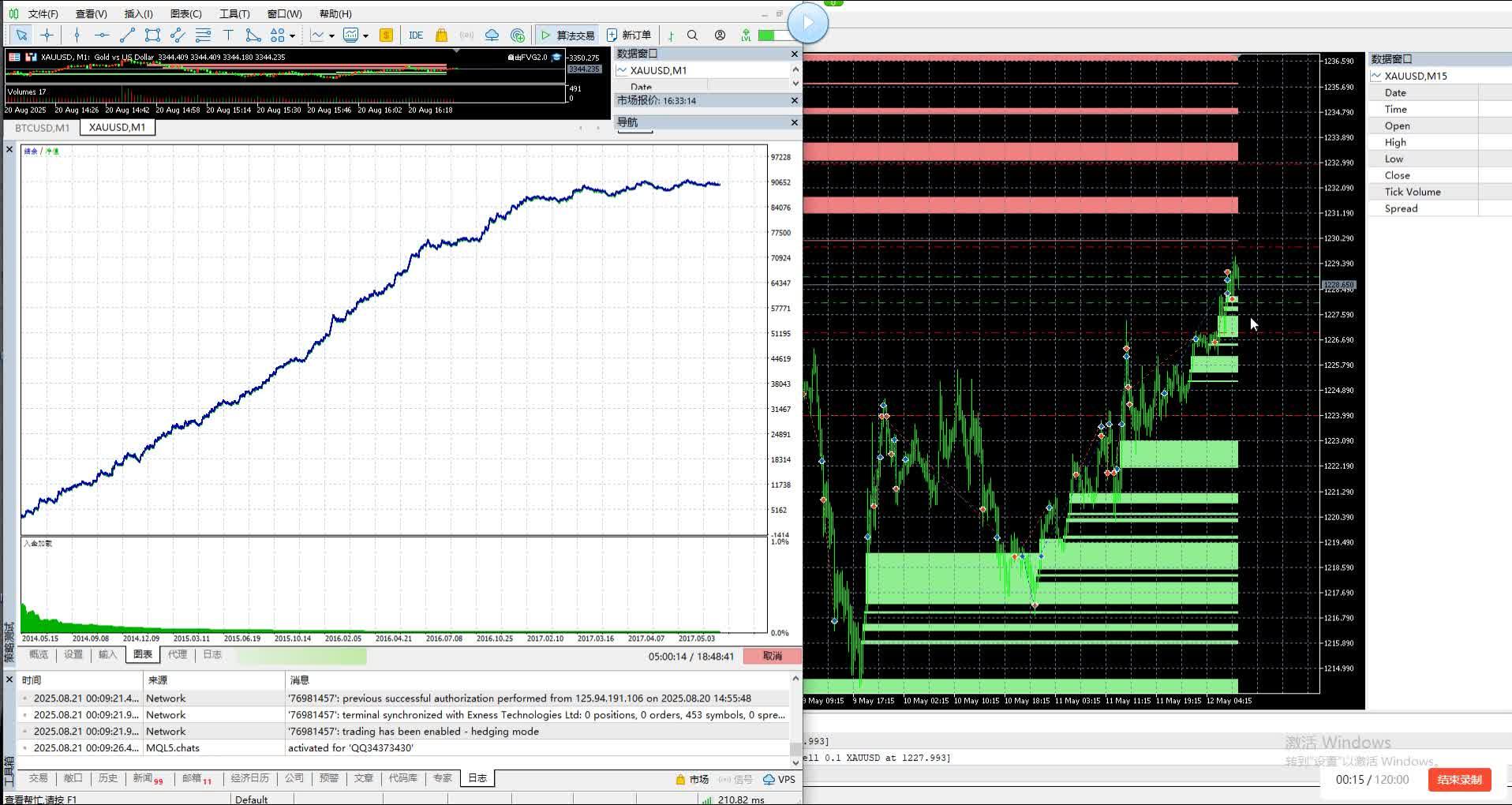Click the data window scroll-down arrow
The width and height of the screenshot is (1512, 805).
point(795,83)
